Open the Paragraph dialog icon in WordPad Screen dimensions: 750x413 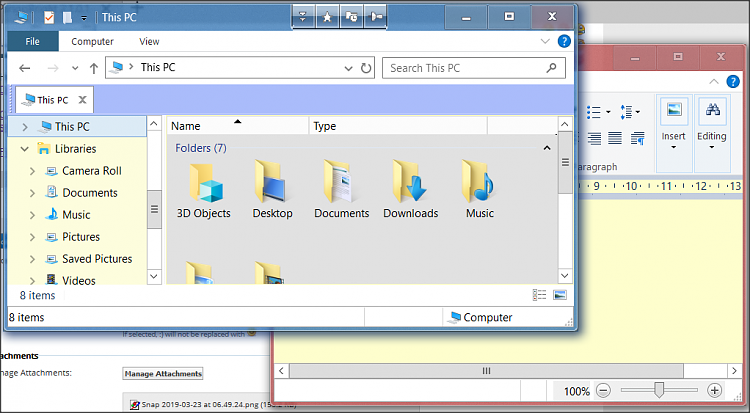tap(638, 138)
